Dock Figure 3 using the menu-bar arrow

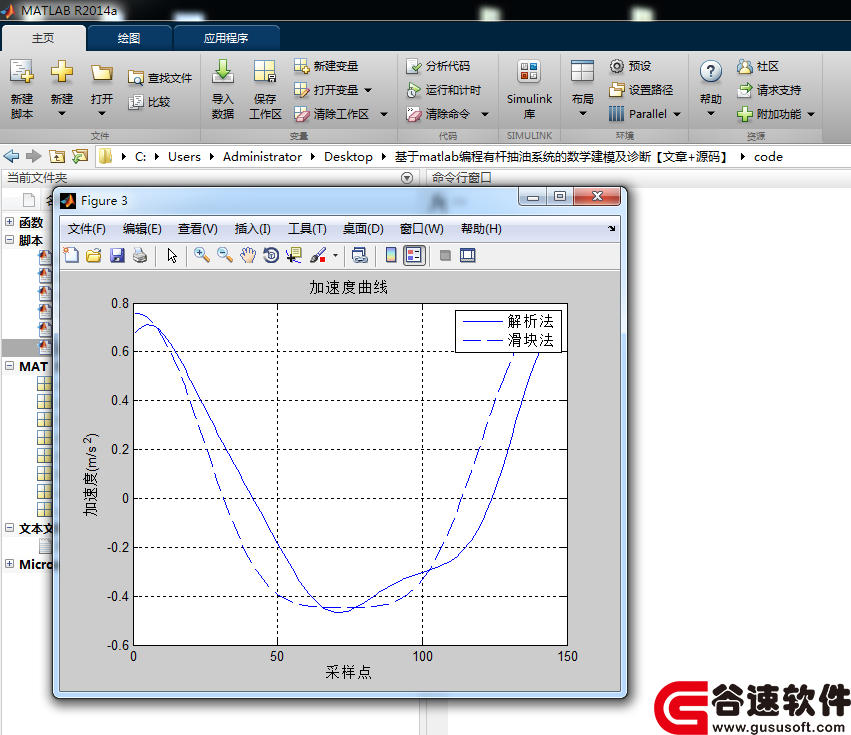pos(612,229)
